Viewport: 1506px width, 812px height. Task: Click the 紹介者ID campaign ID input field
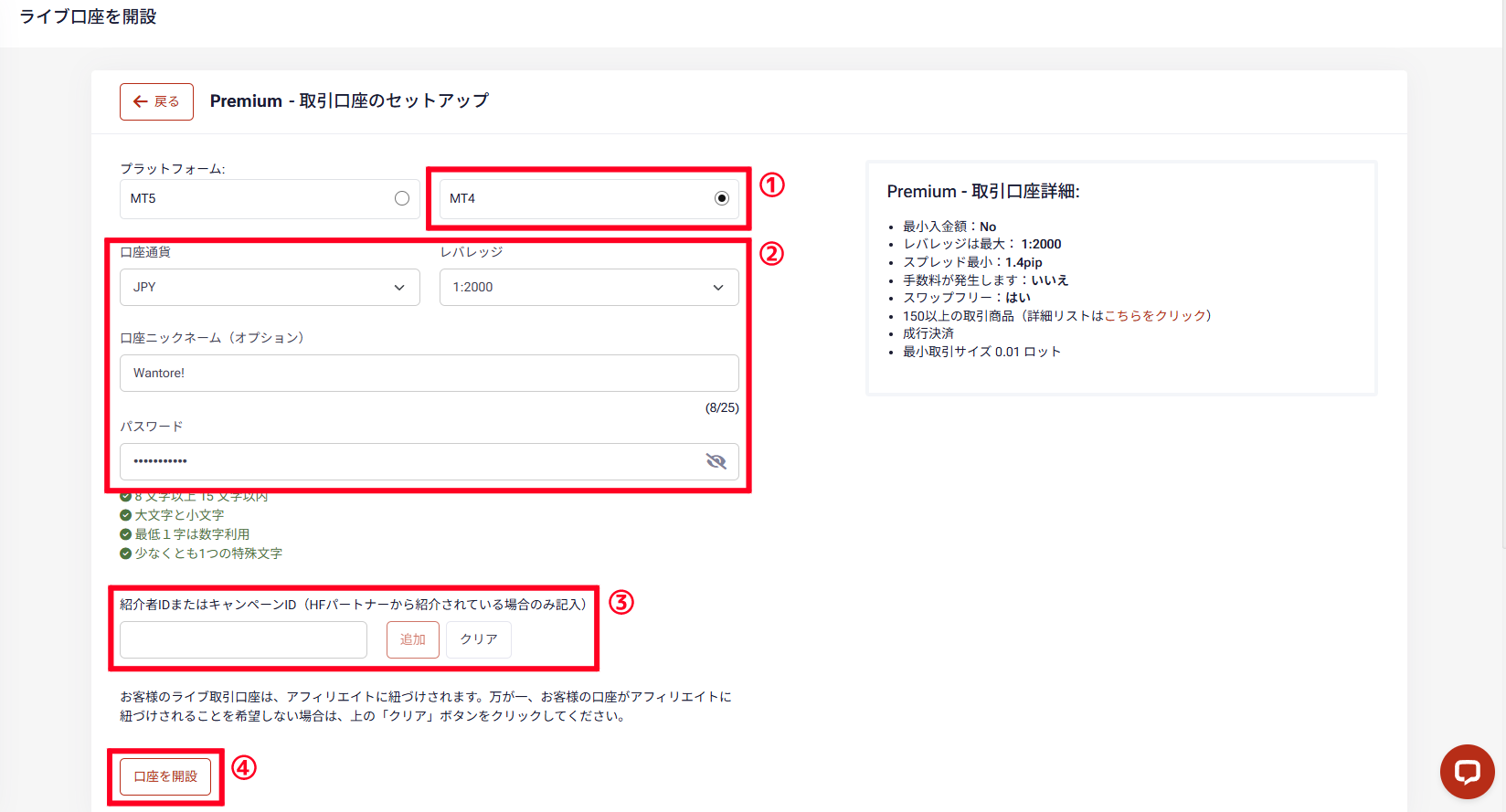(x=243, y=639)
